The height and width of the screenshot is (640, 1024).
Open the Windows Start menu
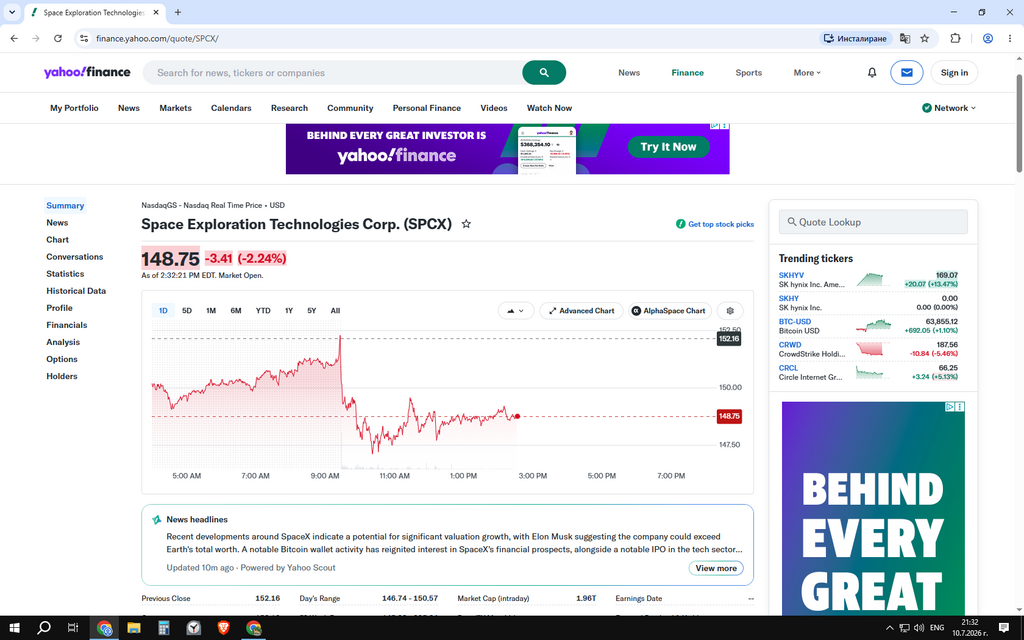coord(14,628)
